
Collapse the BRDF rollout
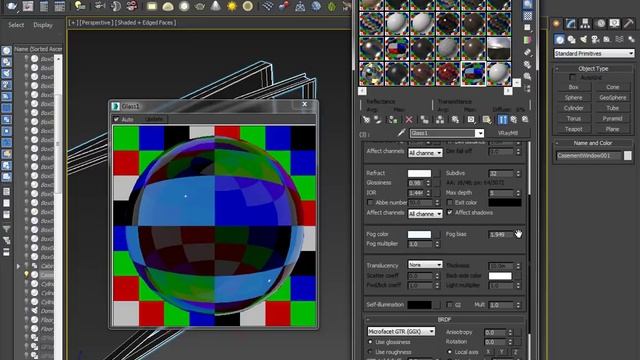[445, 320]
